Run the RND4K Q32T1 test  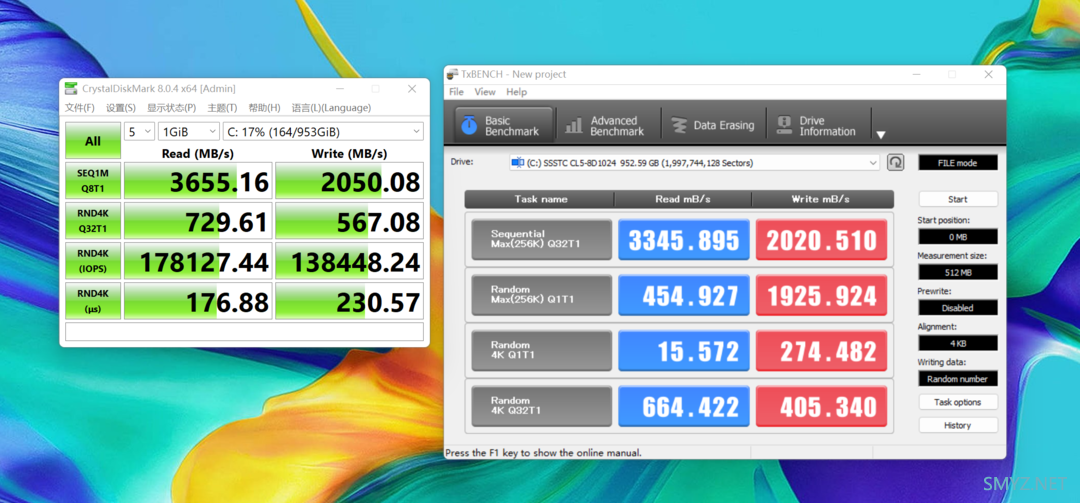point(92,220)
